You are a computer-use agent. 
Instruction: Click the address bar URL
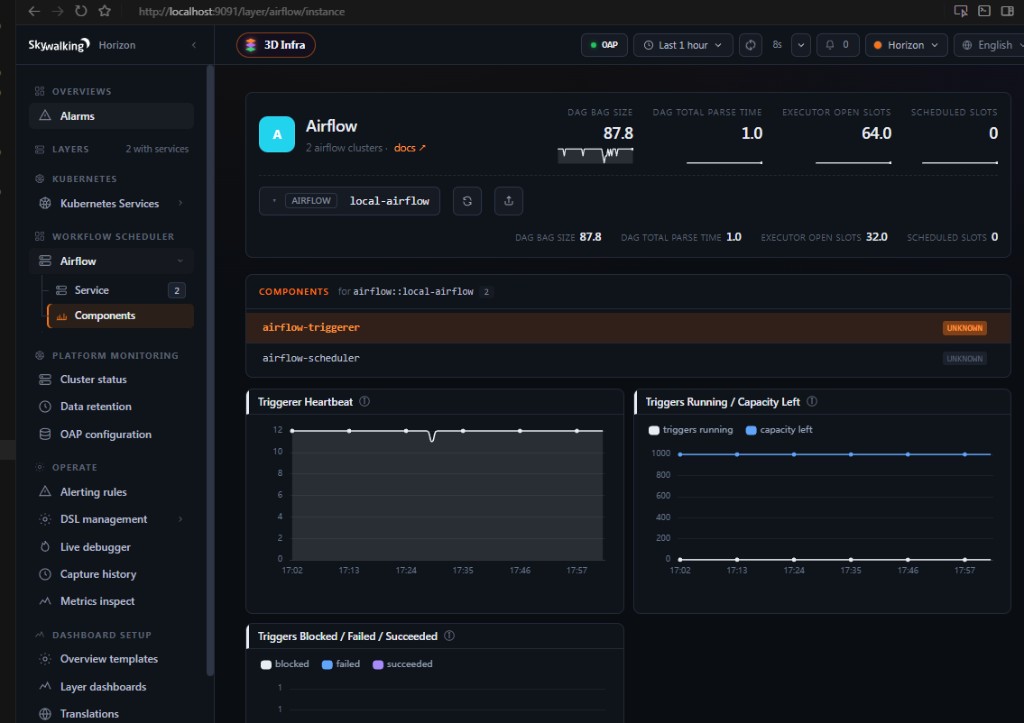(x=241, y=12)
